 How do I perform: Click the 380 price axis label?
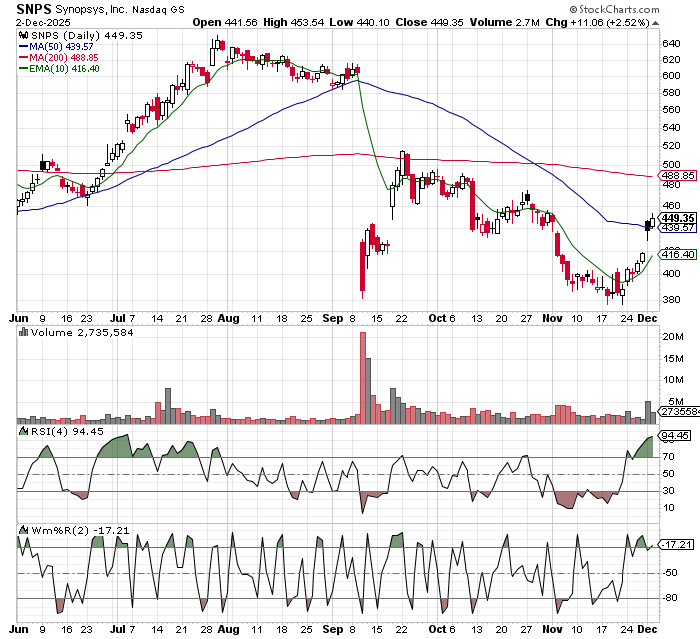coord(671,300)
